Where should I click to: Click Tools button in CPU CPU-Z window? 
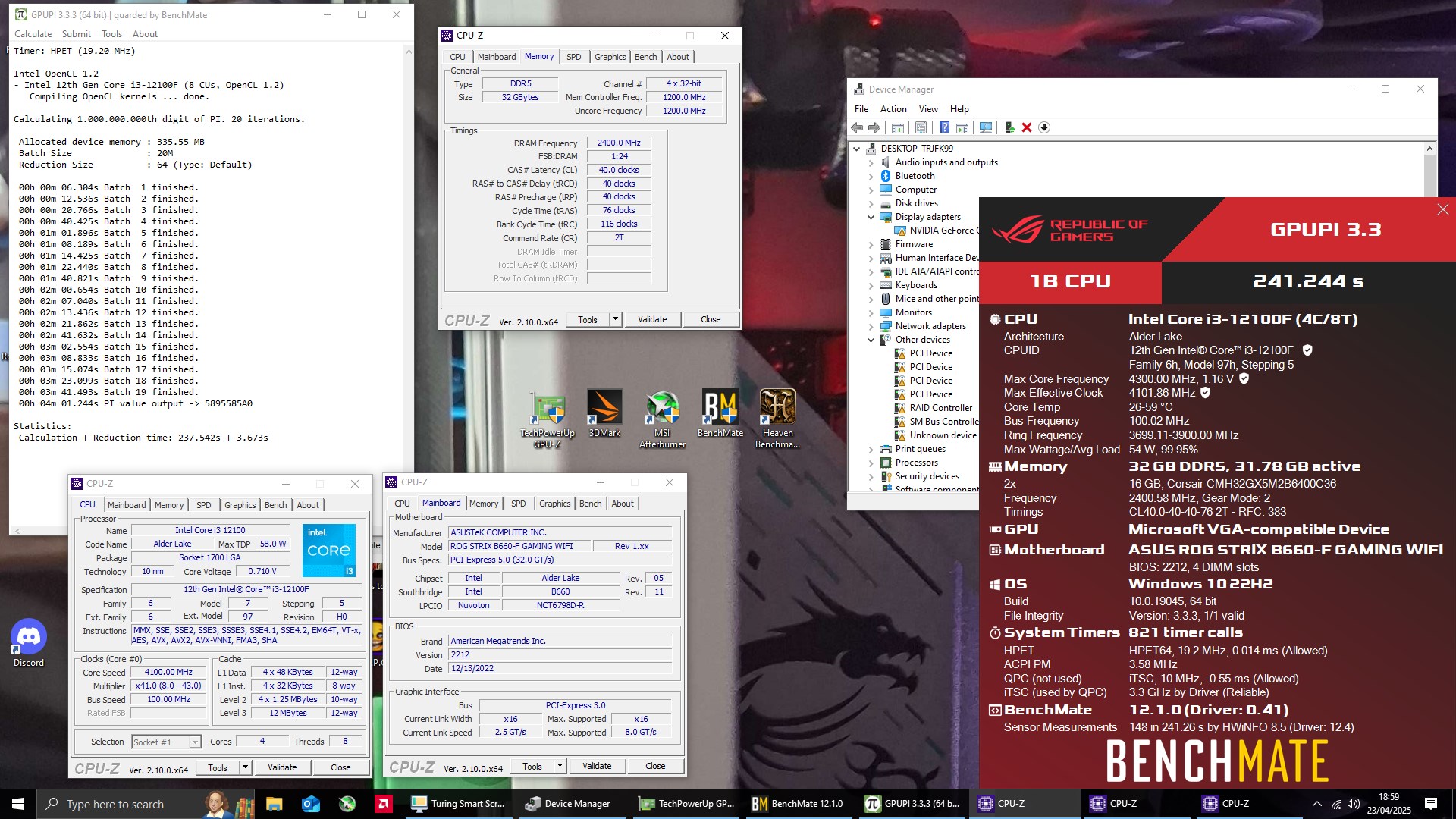[x=218, y=767]
